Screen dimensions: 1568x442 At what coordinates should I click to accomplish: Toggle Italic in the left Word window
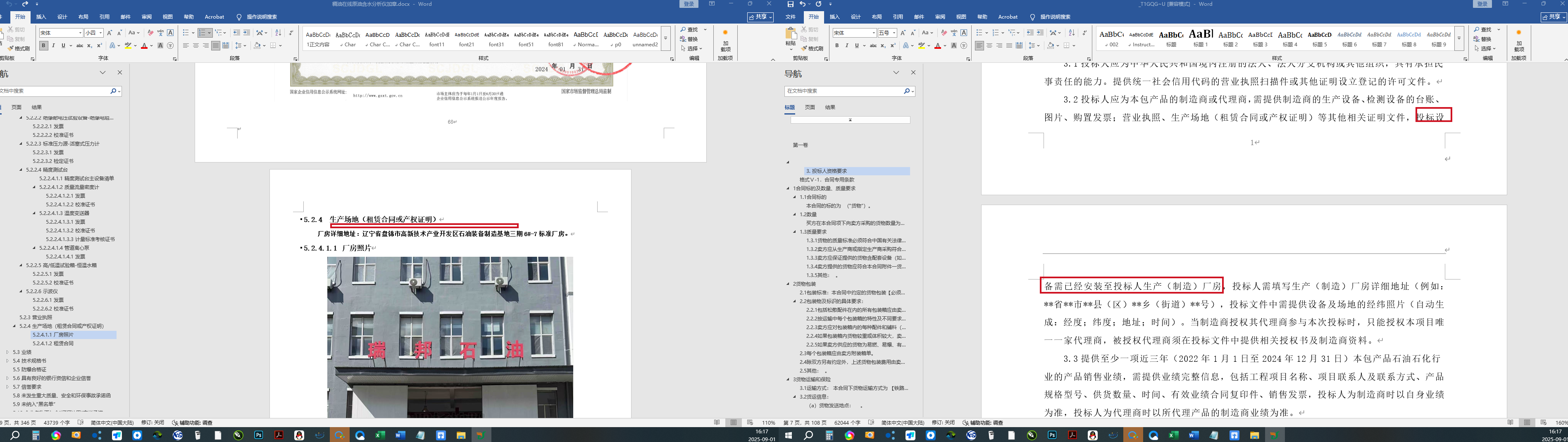[x=54, y=45]
